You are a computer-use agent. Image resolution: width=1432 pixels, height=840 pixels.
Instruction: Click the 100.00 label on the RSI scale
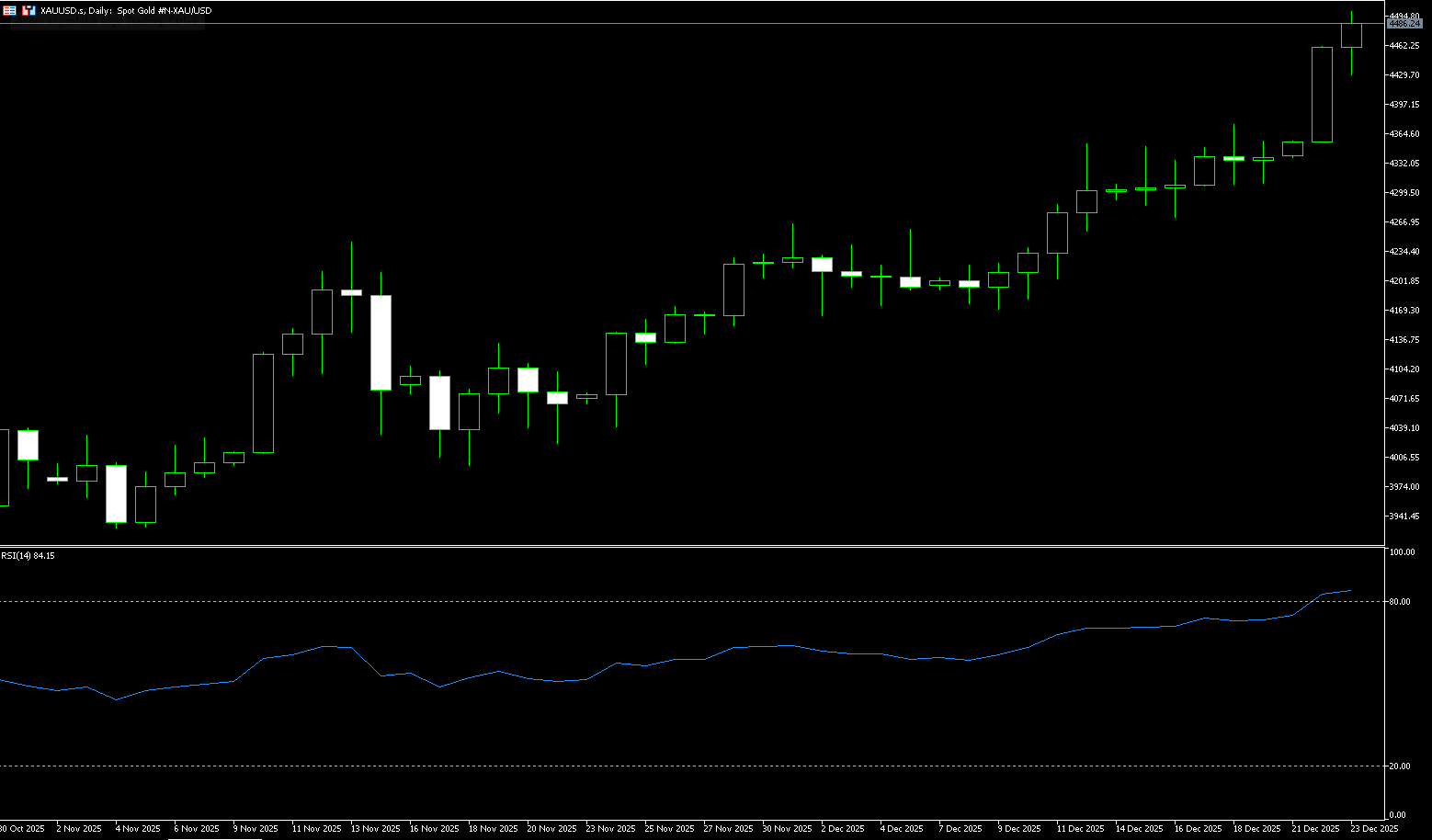coord(1403,552)
